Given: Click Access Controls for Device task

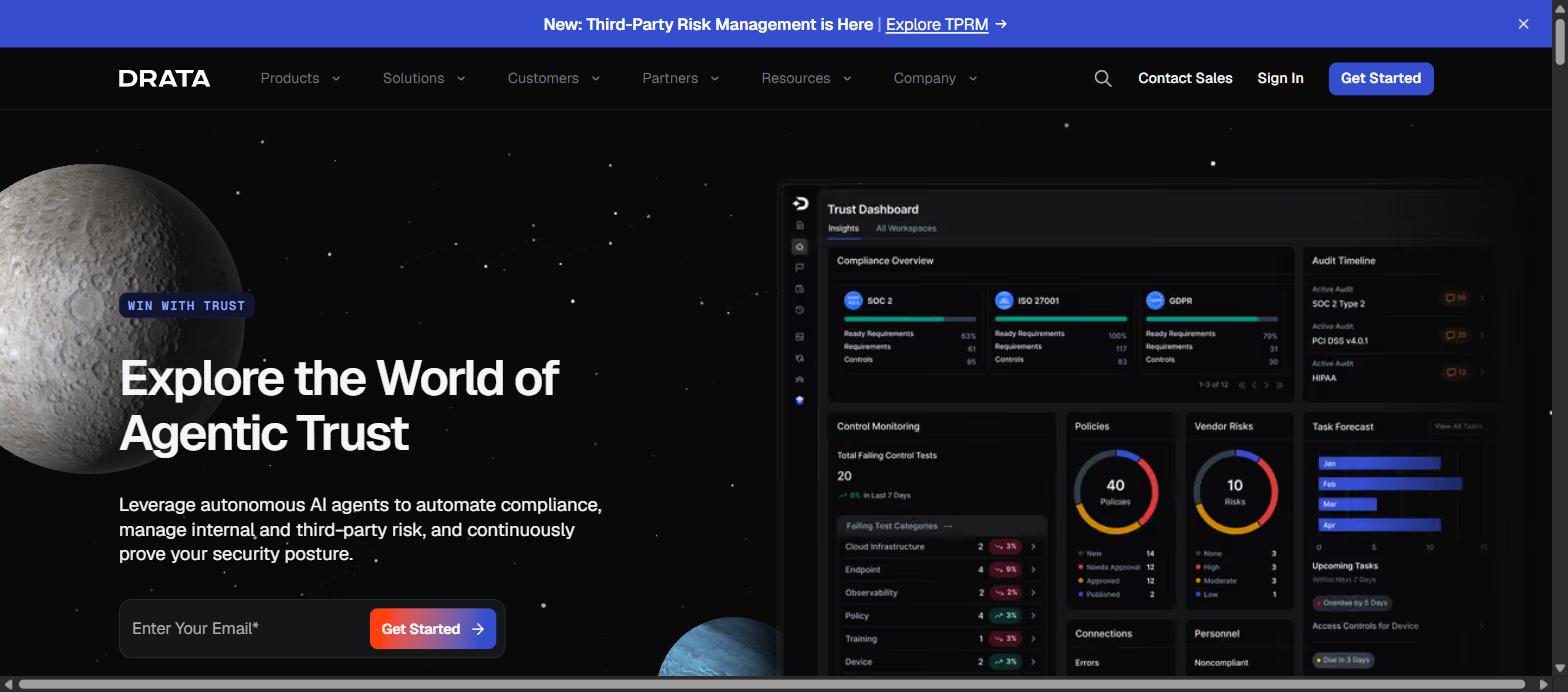Looking at the screenshot, I should [1365, 626].
